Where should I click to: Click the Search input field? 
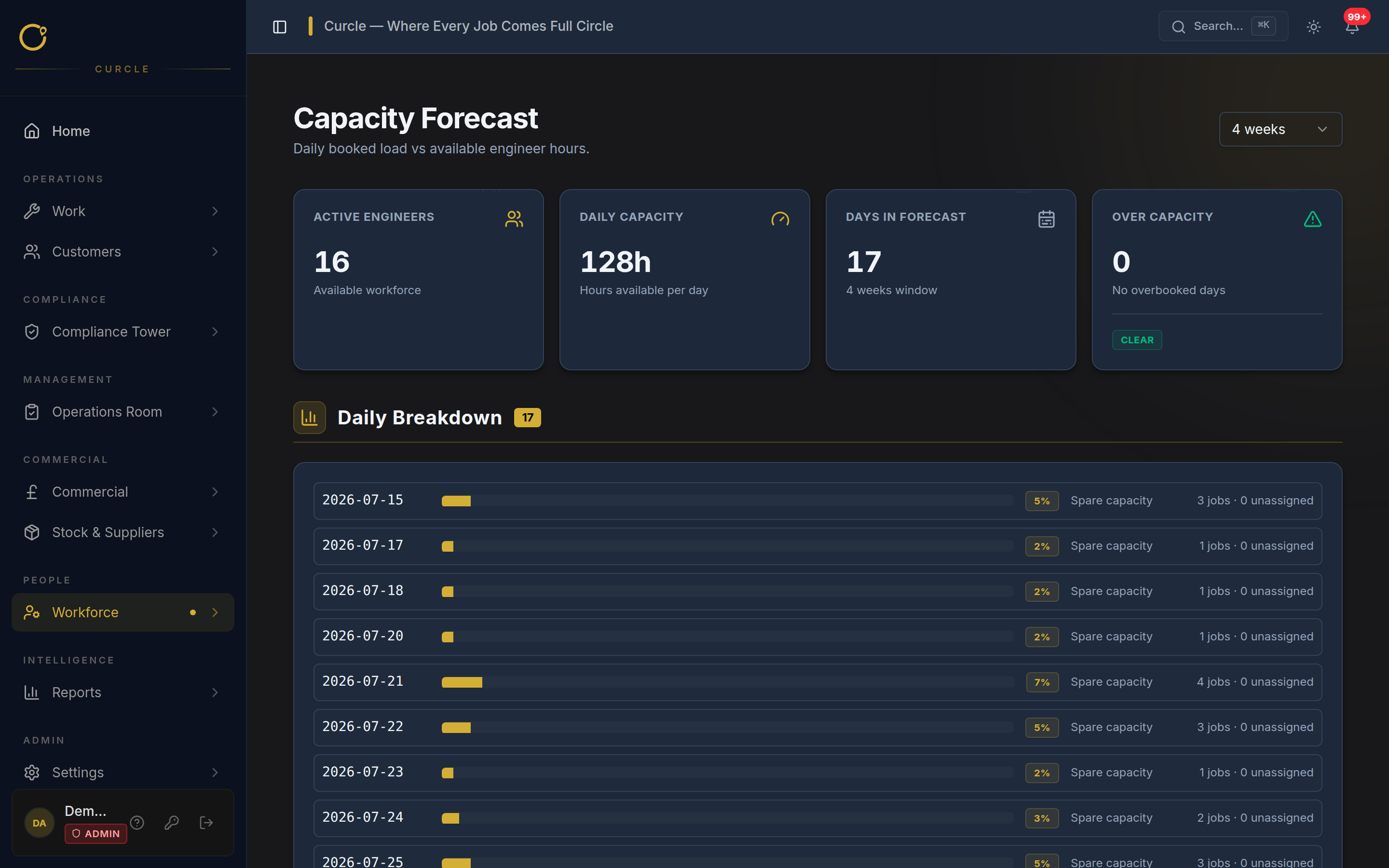point(1223,27)
